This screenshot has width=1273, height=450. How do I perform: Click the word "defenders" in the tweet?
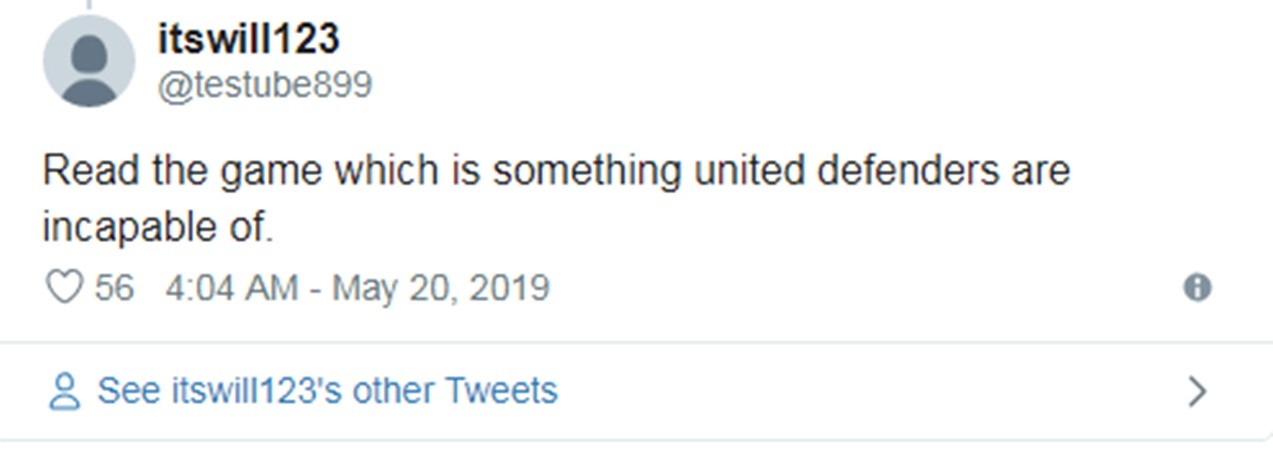[906, 171]
